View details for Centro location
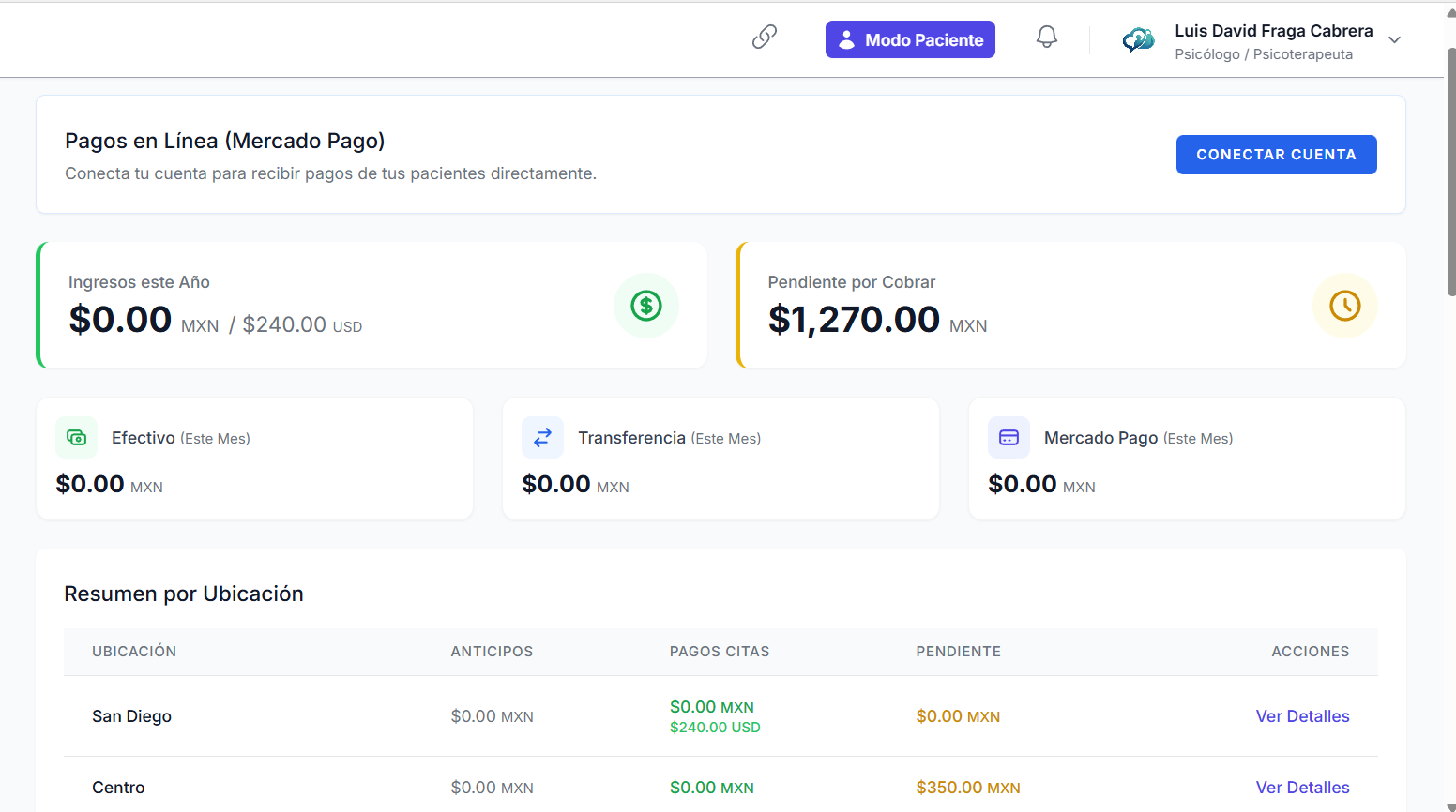1456x812 pixels. click(1302, 788)
